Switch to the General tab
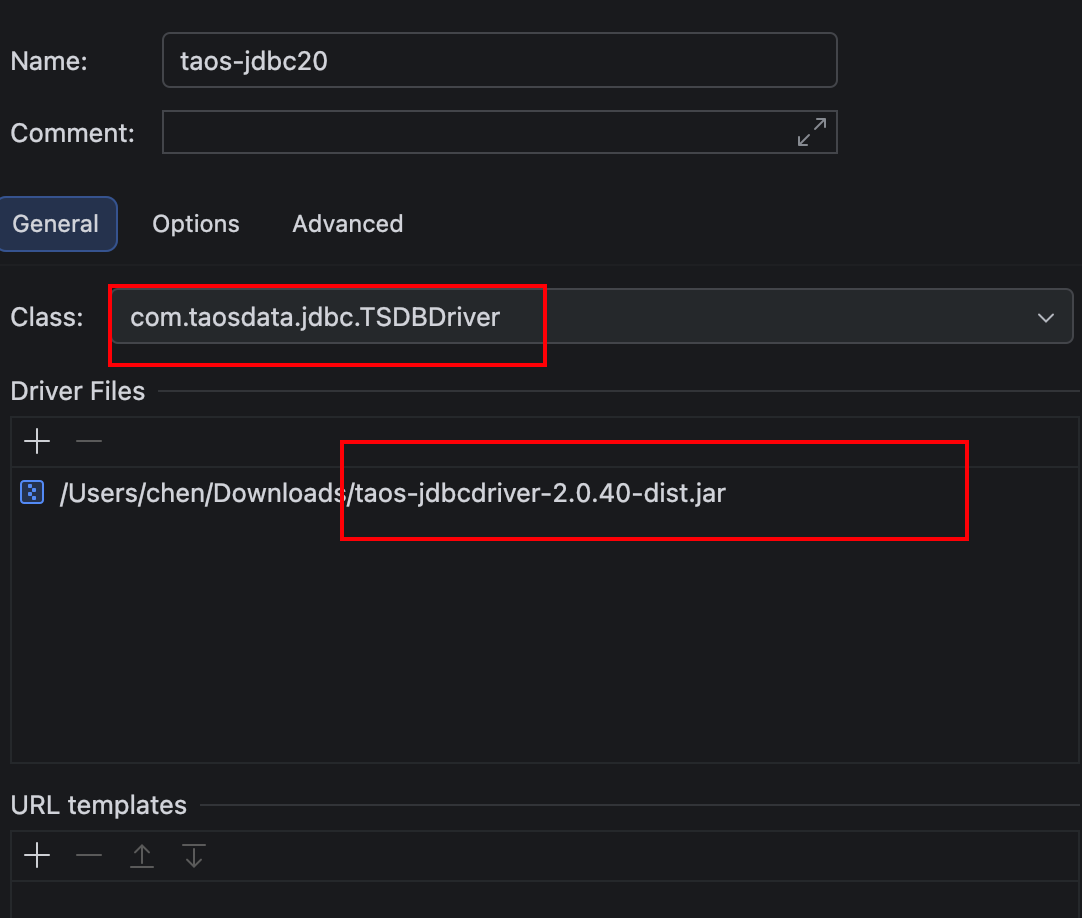1082x918 pixels. pos(56,224)
